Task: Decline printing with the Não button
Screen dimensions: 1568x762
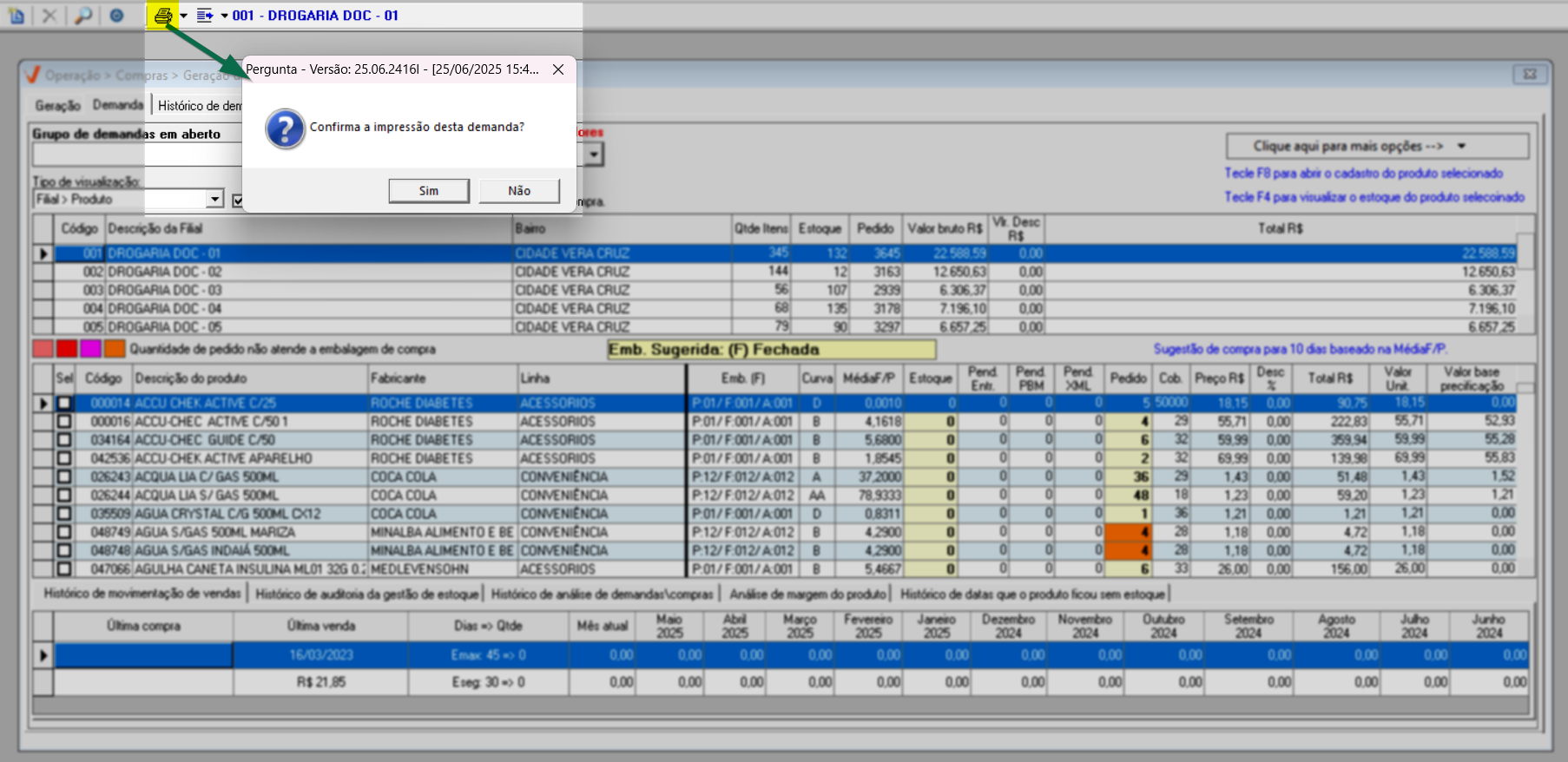Action: (519, 191)
